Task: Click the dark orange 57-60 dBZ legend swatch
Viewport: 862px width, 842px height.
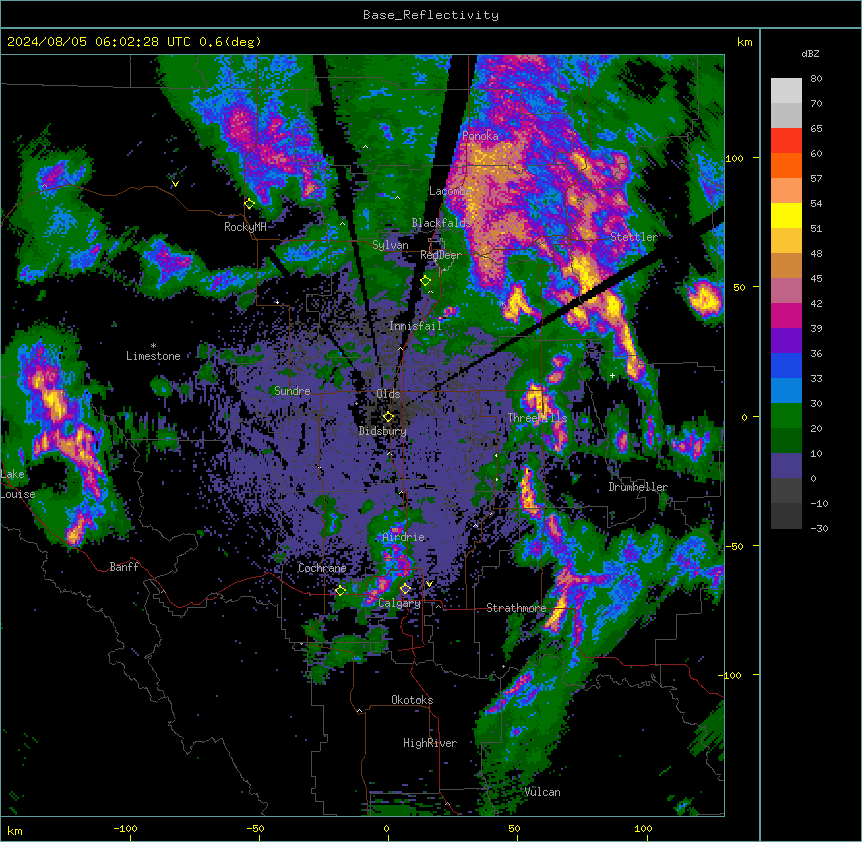Action: coord(786,166)
